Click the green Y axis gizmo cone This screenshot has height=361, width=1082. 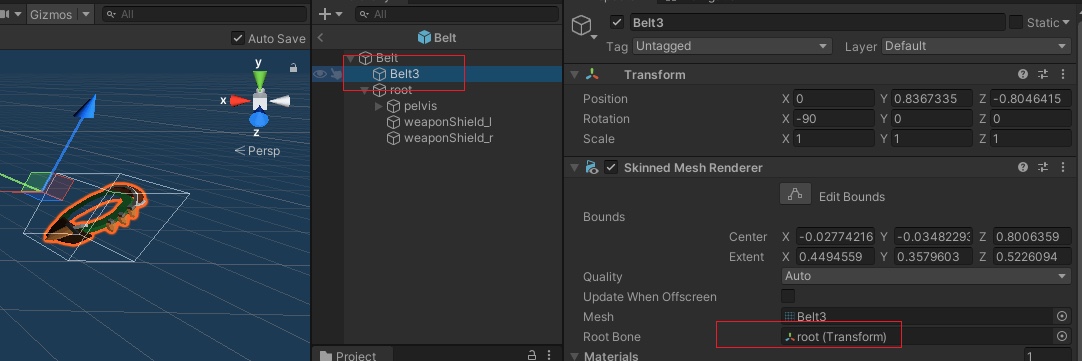coord(259,81)
